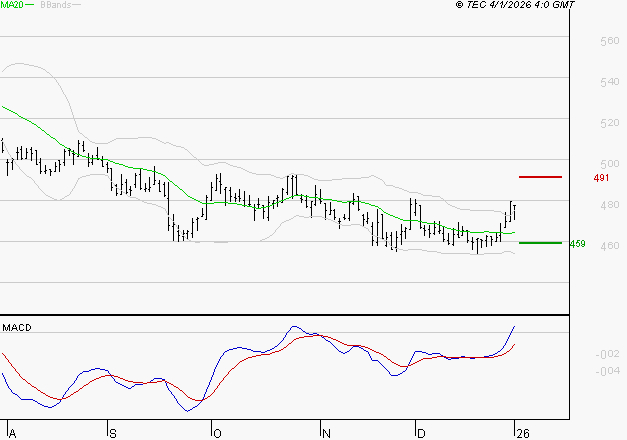Click the 26 year label on time axis

pos(523,434)
